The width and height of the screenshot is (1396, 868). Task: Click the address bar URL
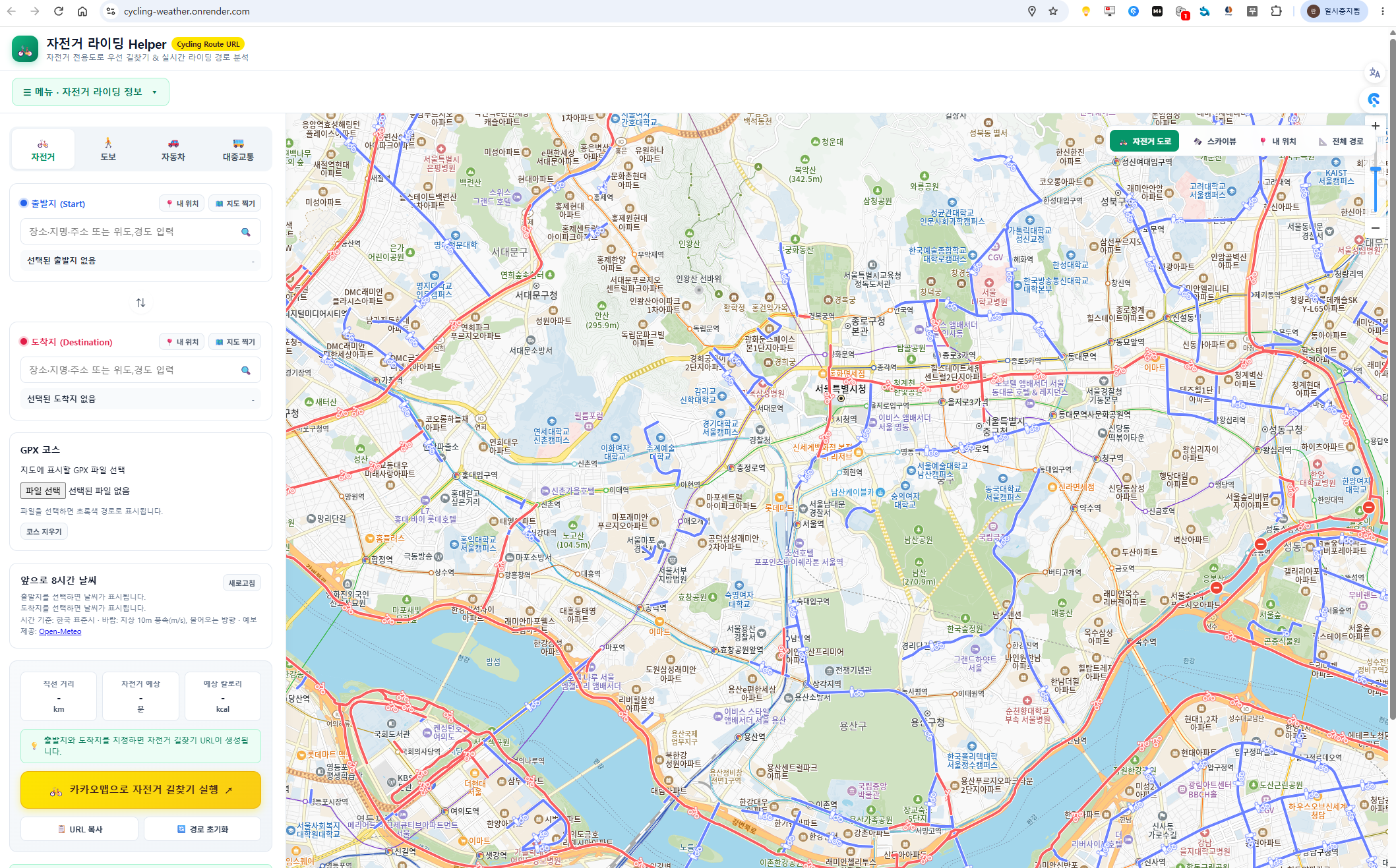coord(187,11)
